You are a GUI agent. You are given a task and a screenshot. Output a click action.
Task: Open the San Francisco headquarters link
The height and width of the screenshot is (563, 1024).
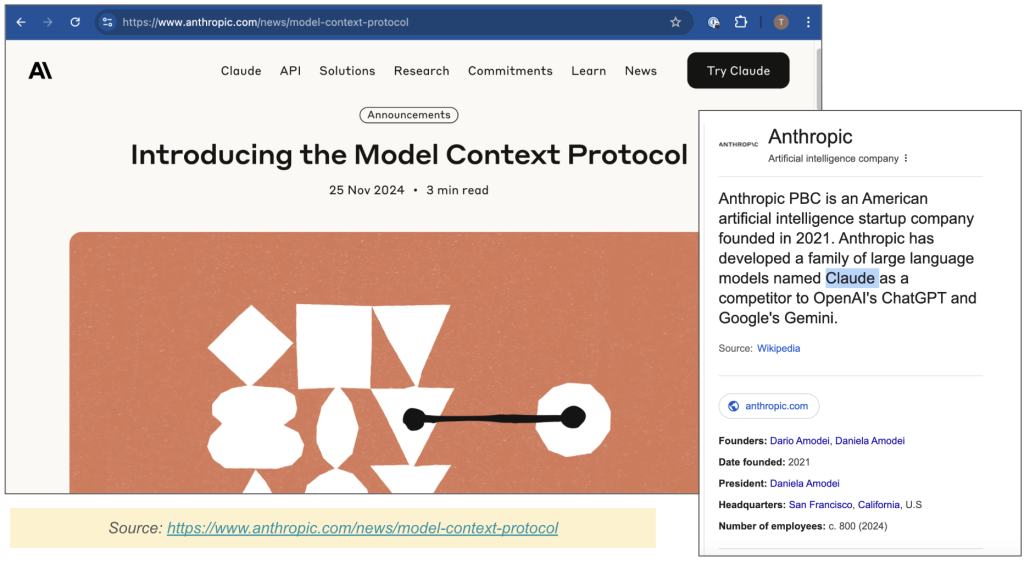tap(820, 505)
